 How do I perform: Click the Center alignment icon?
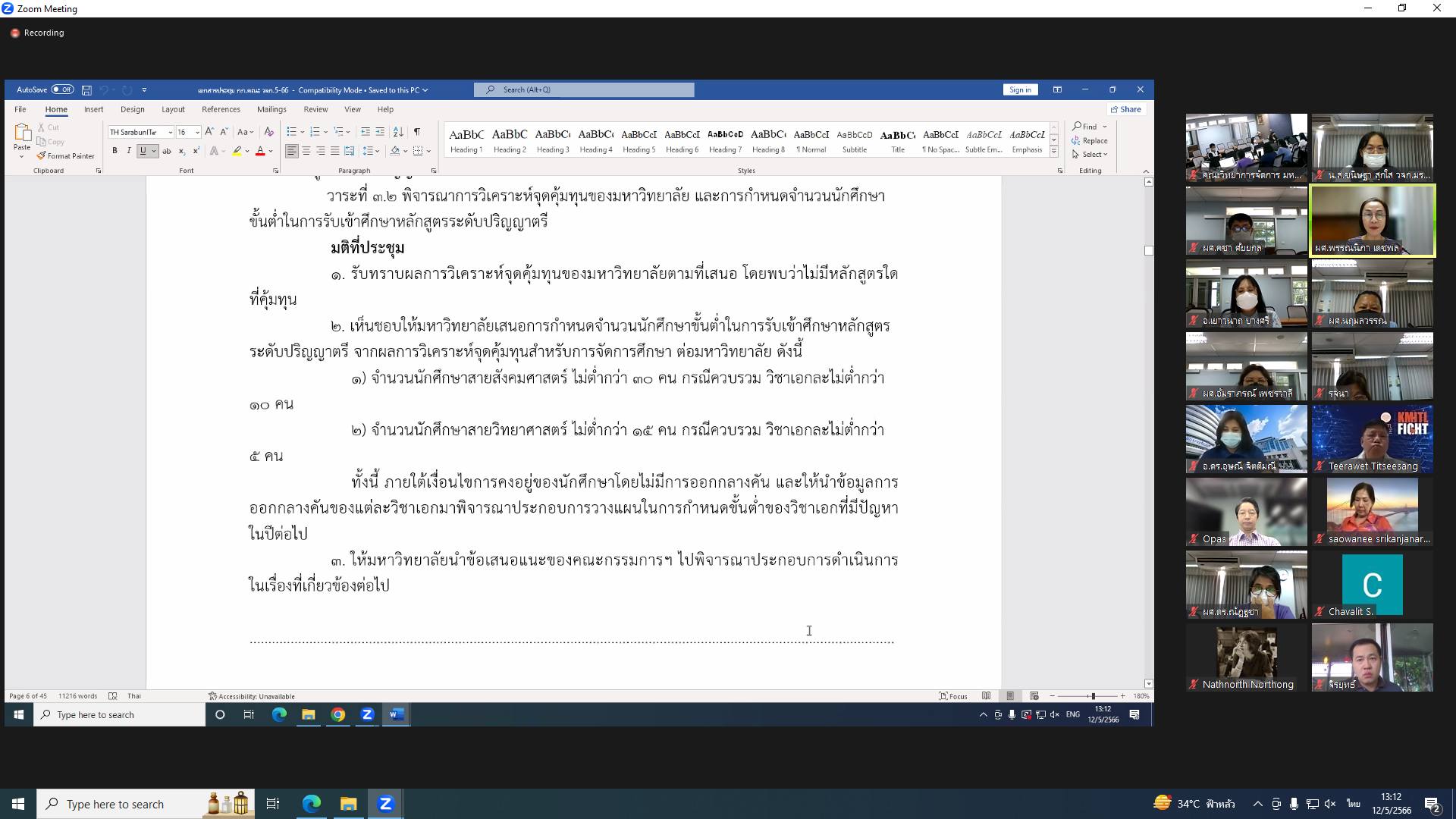(x=306, y=151)
